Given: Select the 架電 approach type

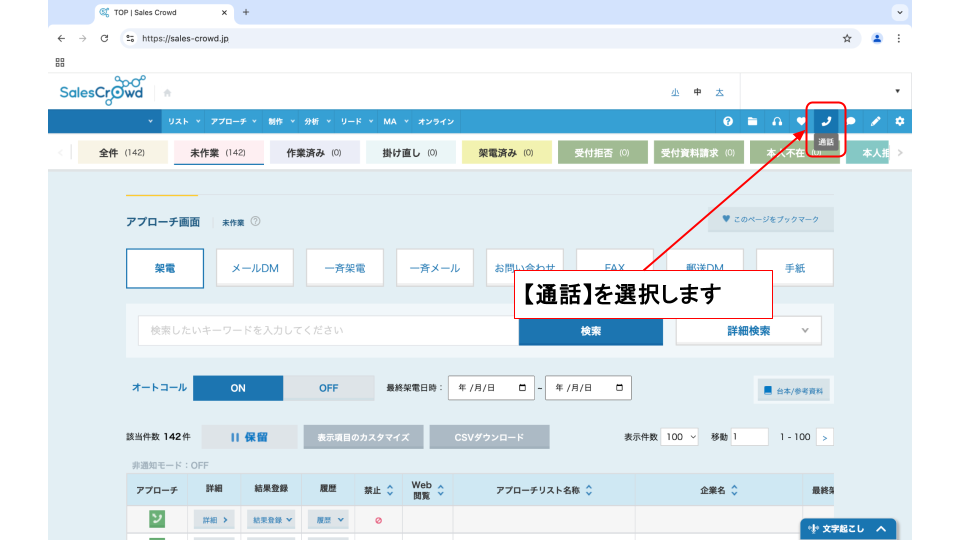Looking at the screenshot, I should pyautogui.click(x=165, y=268).
